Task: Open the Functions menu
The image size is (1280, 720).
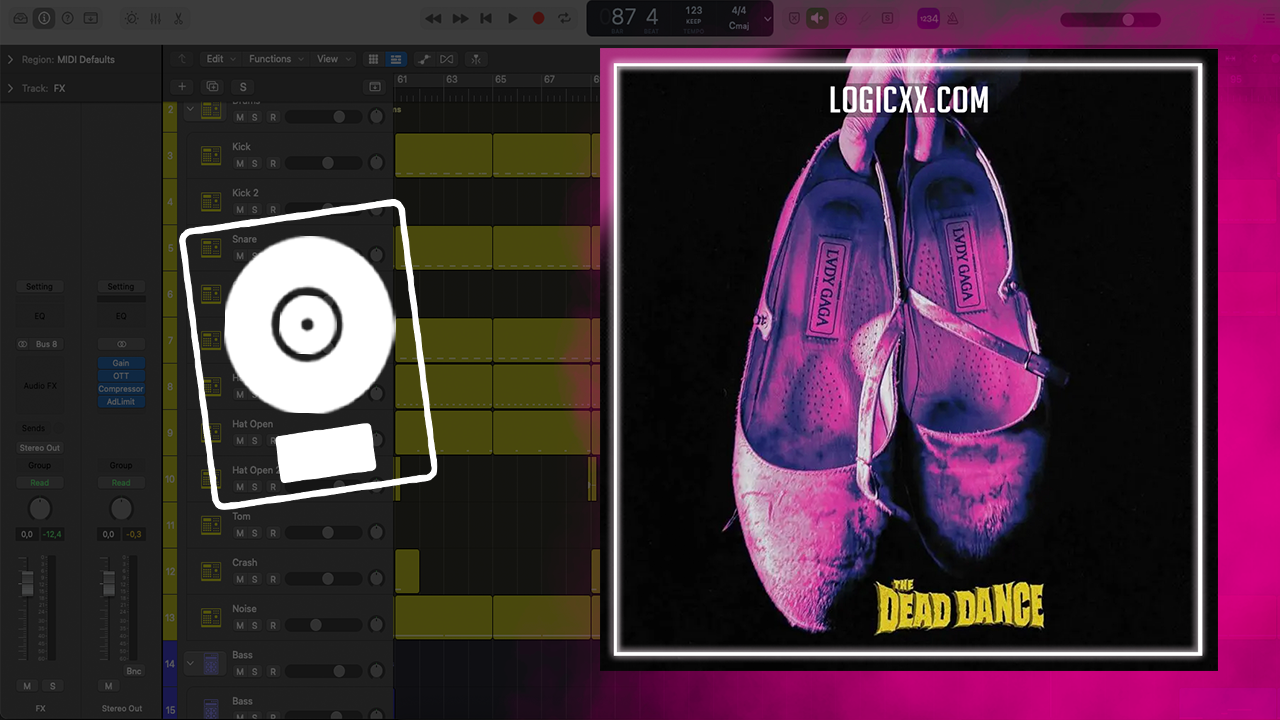Action: point(275,59)
